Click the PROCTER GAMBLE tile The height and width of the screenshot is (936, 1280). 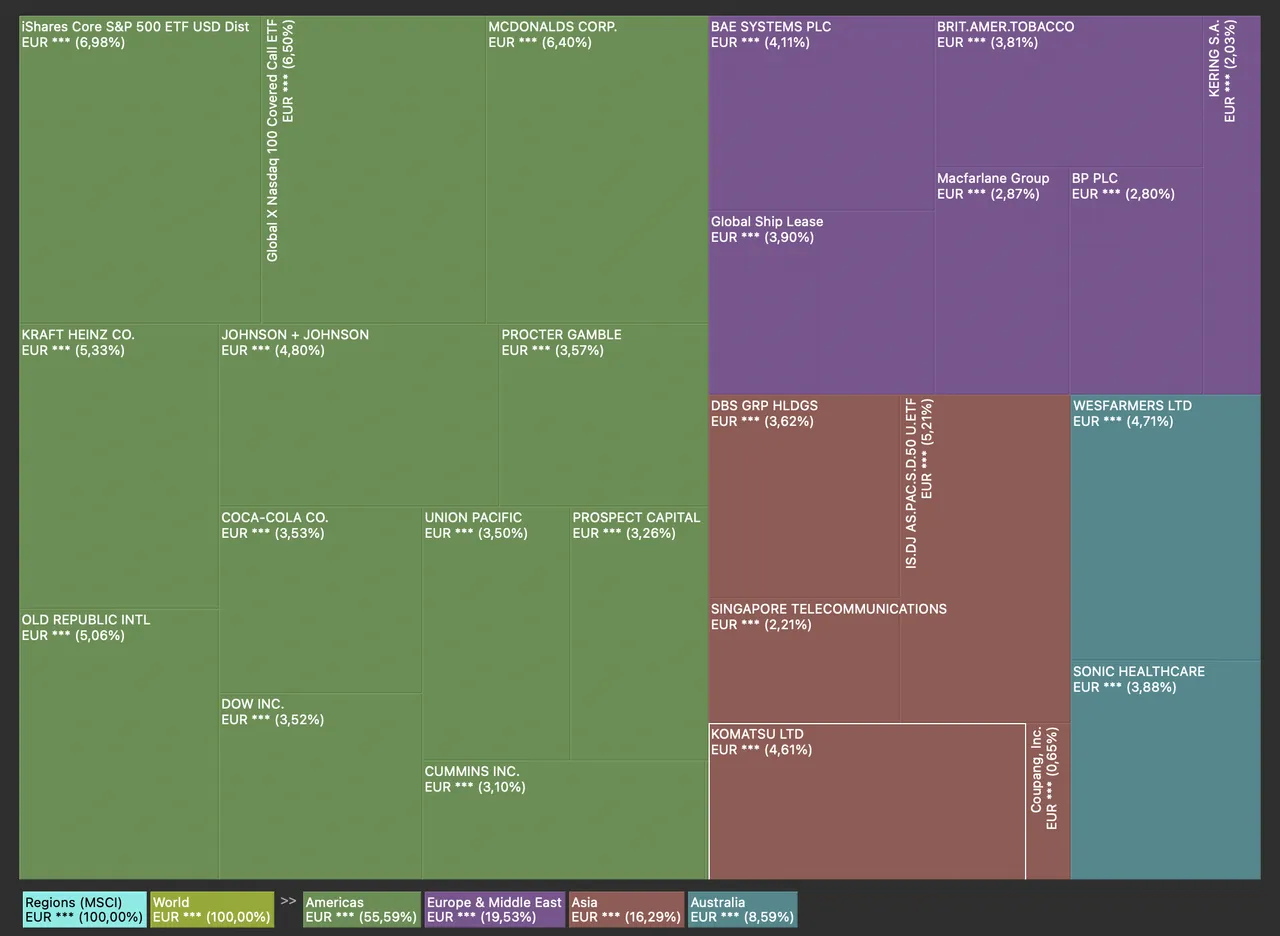click(x=604, y=415)
